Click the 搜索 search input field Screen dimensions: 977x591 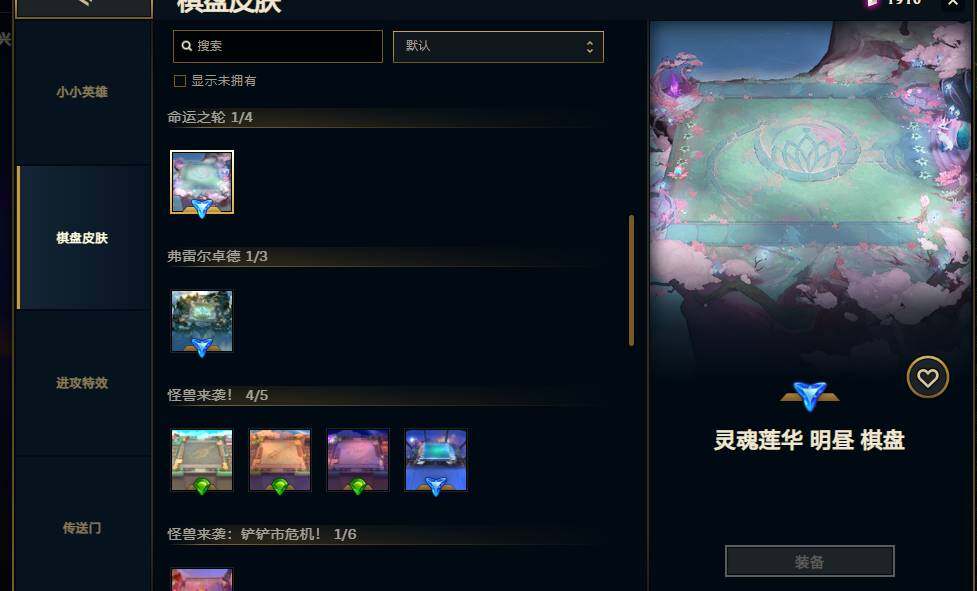[278, 46]
